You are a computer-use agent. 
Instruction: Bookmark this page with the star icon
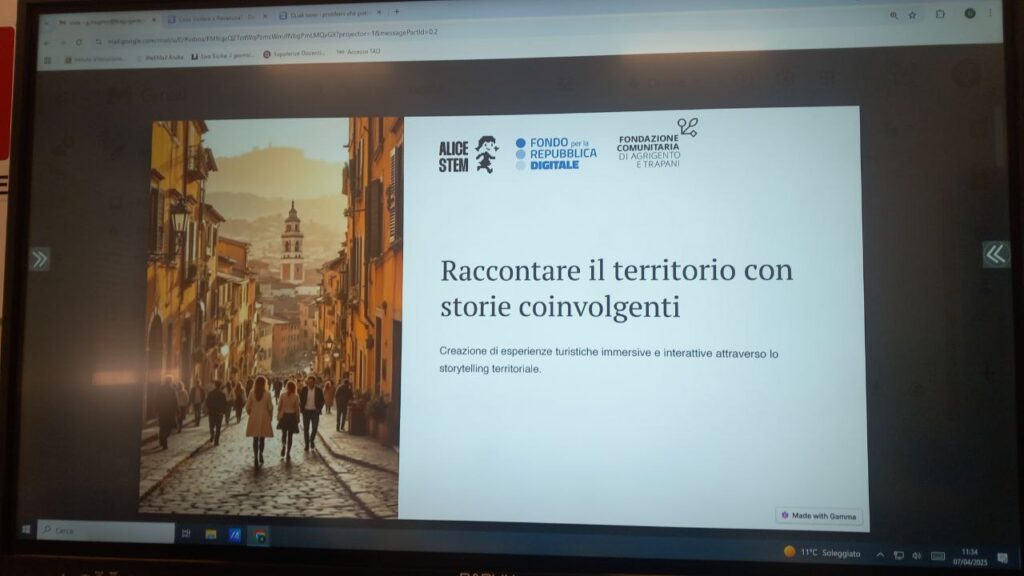912,15
